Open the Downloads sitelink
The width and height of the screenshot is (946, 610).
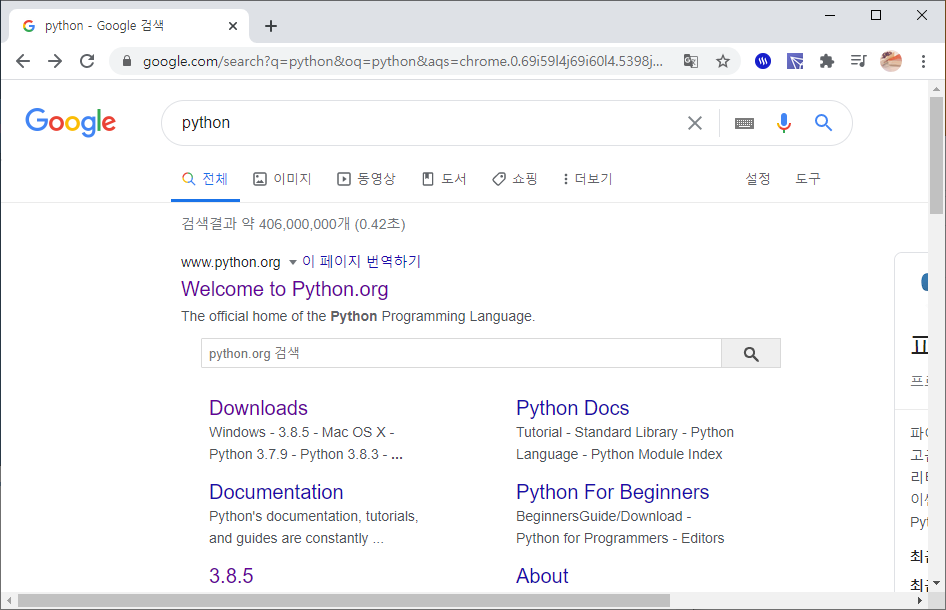click(258, 408)
